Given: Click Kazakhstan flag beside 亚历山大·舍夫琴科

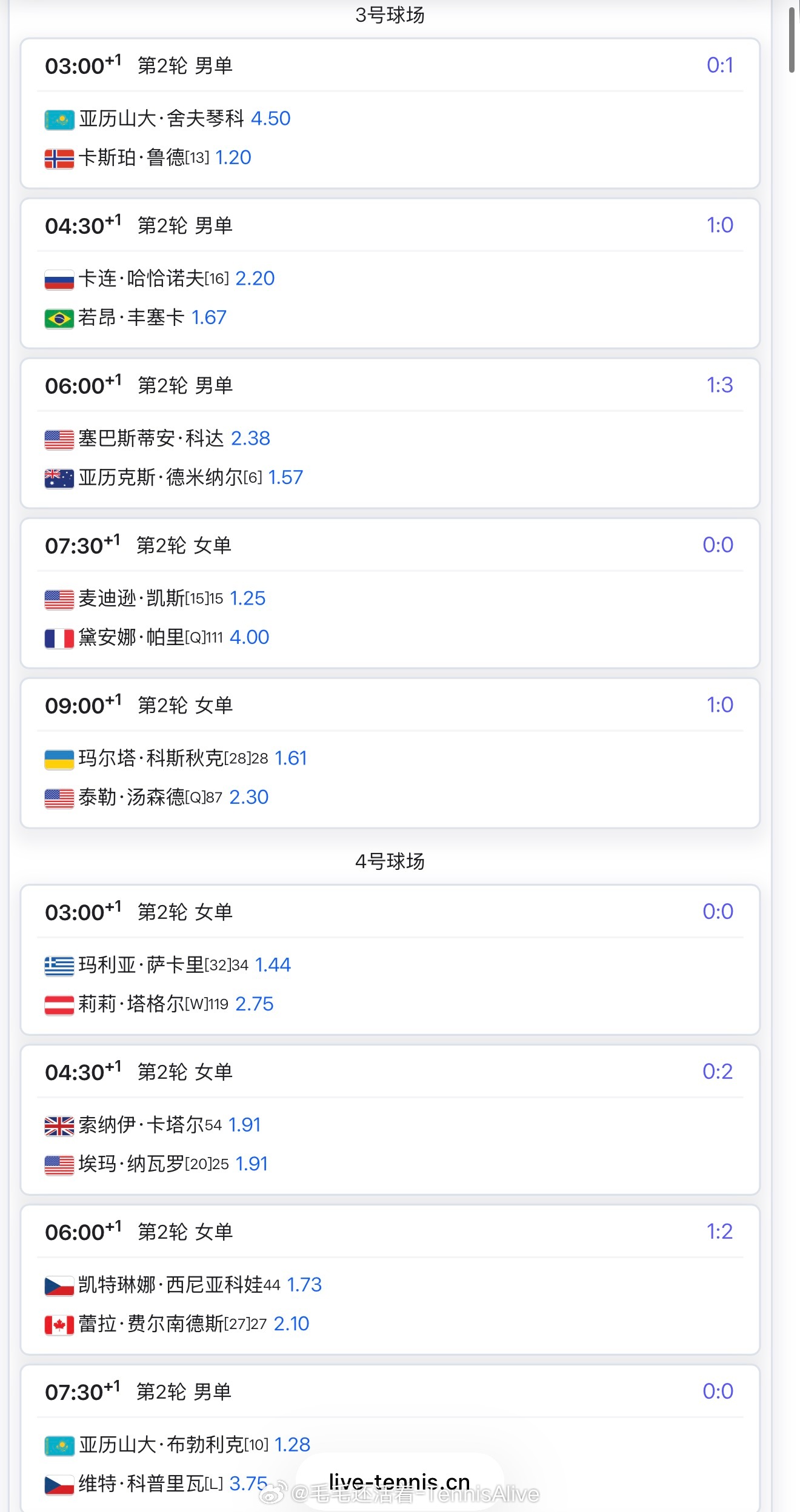Looking at the screenshot, I should pyautogui.click(x=59, y=119).
